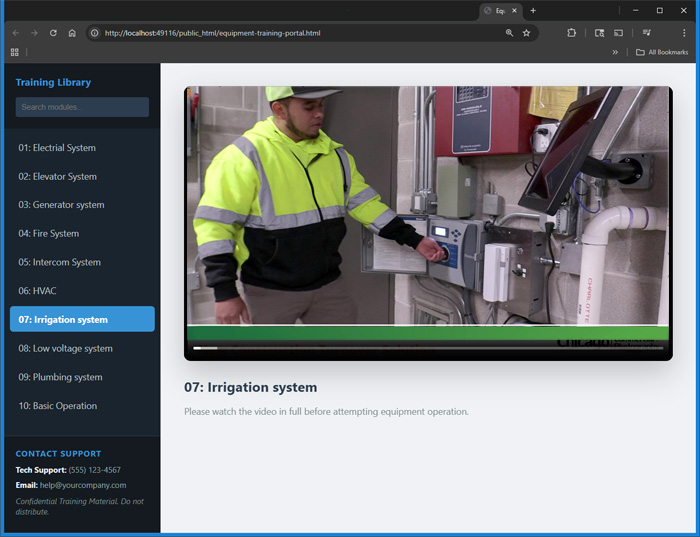Viewport: 700px width, 537px height.
Task: Go back to previous page
Action: 16,33
